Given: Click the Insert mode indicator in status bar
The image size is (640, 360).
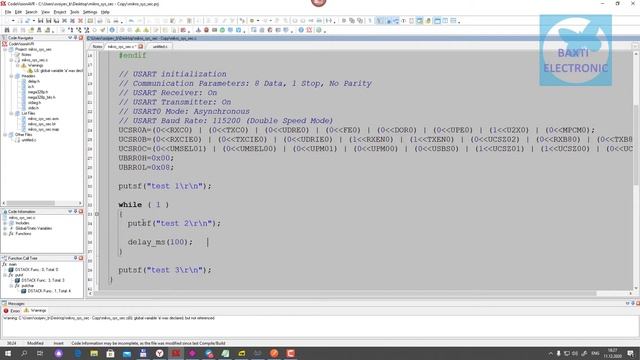Looking at the screenshot, I should 58,343.
